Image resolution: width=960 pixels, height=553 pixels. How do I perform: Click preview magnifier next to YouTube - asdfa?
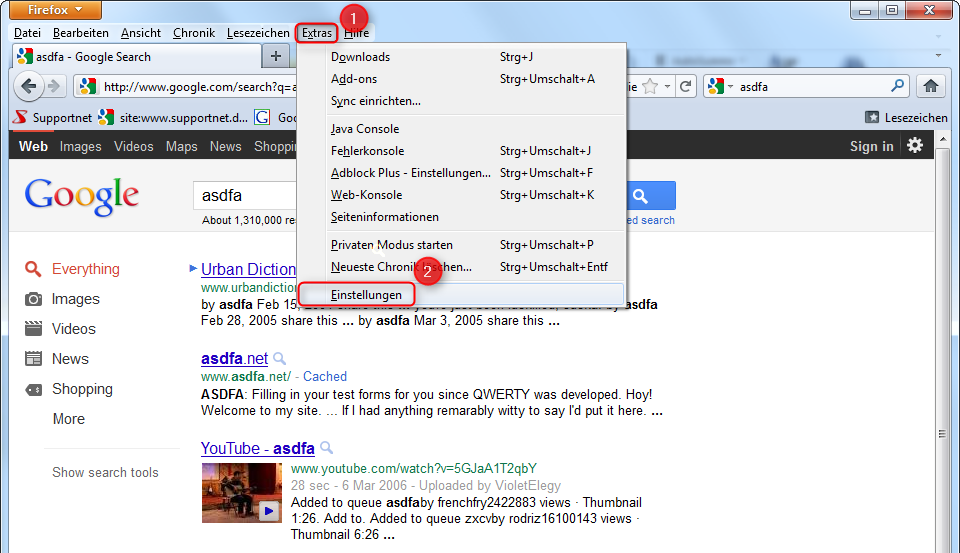tap(326, 448)
